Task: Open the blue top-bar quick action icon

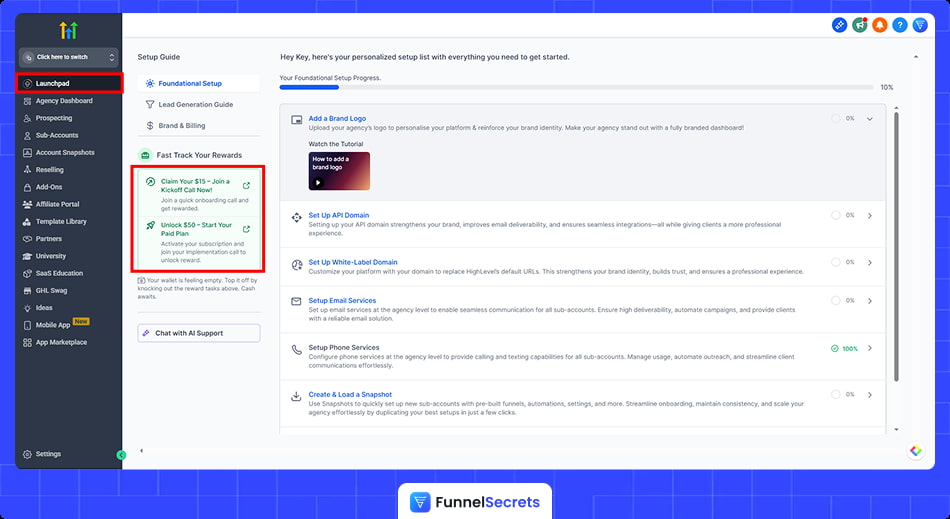Action: coord(839,25)
